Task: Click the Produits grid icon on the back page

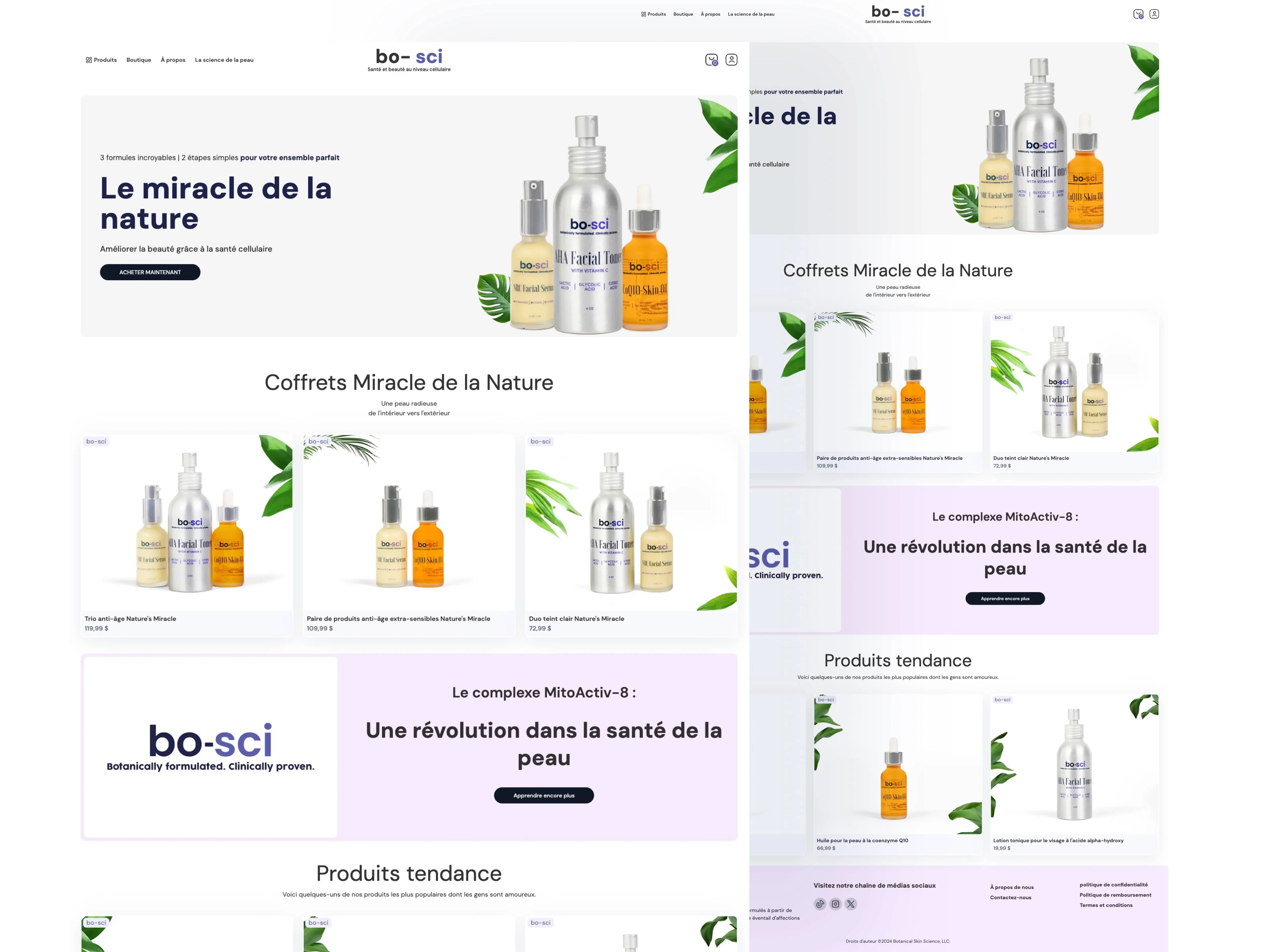Action: 644,14
